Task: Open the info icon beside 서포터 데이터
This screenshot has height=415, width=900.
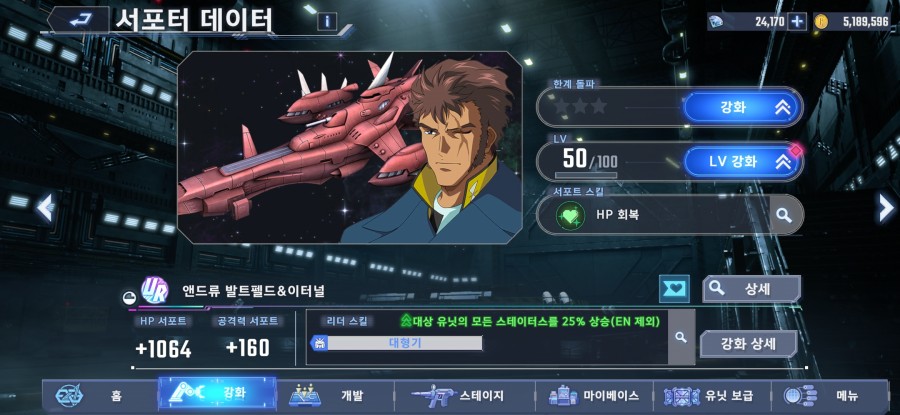Action: (327, 22)
